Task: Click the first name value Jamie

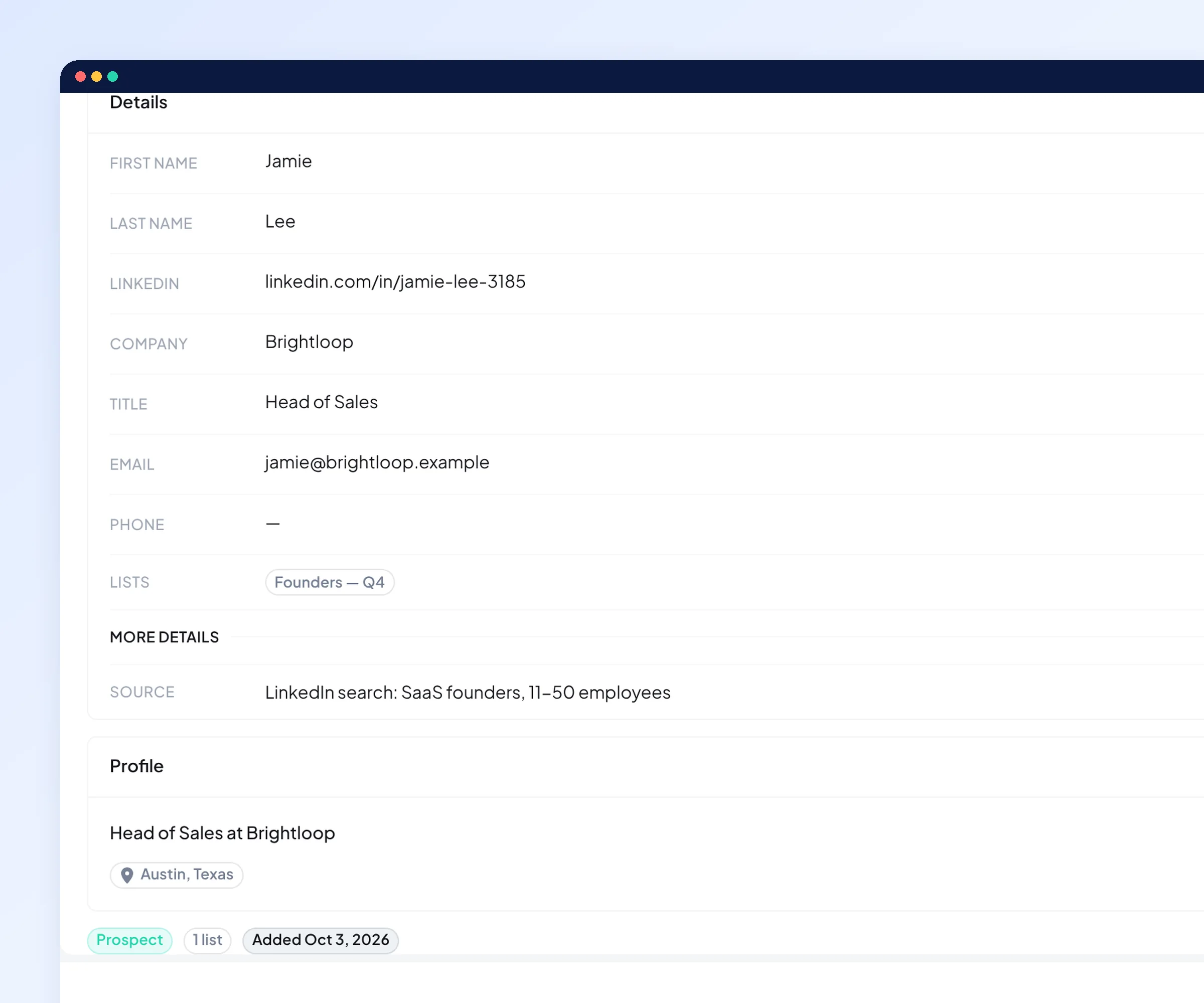Action: point(288,161)
